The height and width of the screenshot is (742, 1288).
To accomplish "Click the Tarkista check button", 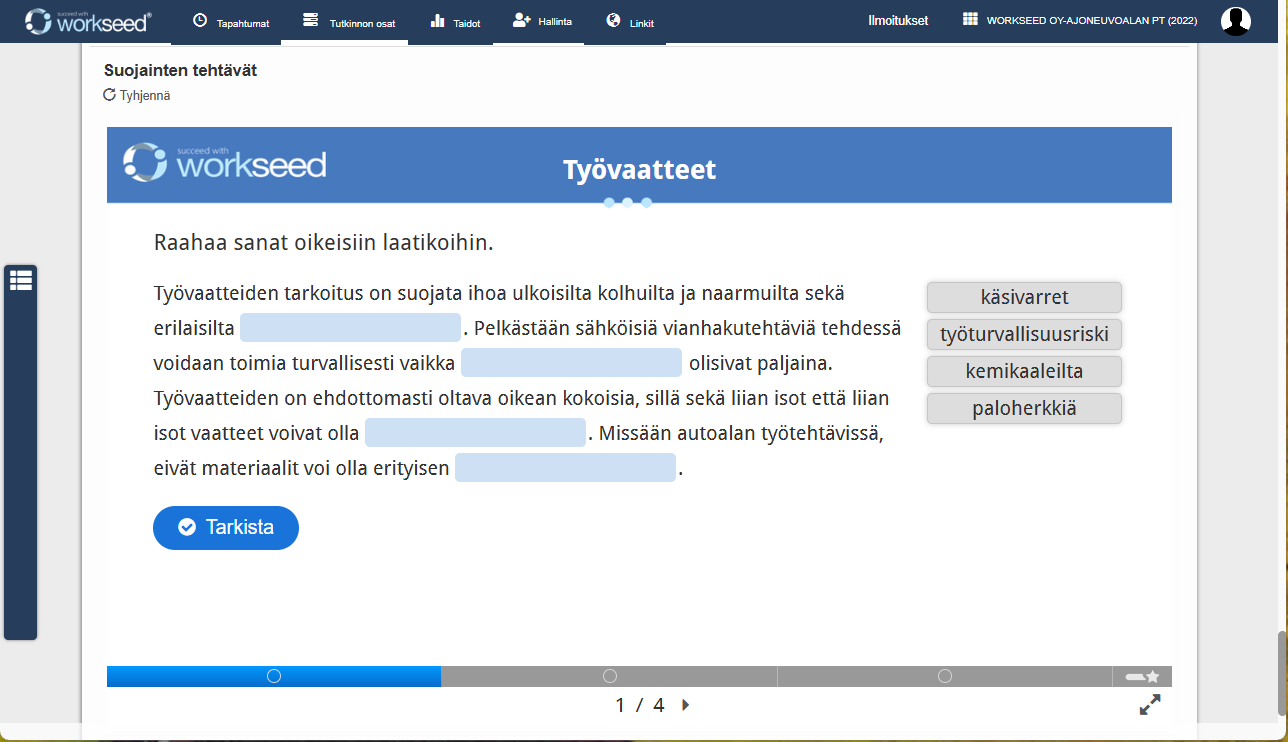I will pos(226,527).
